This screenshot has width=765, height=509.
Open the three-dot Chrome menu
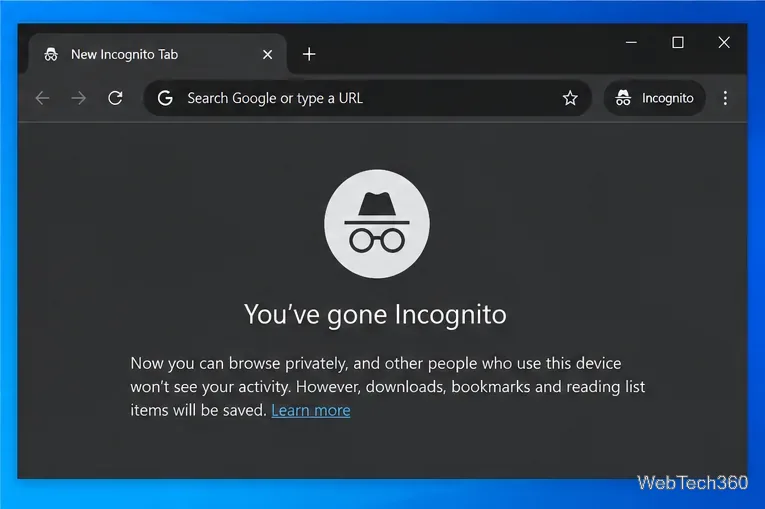(x=725, y=98)
